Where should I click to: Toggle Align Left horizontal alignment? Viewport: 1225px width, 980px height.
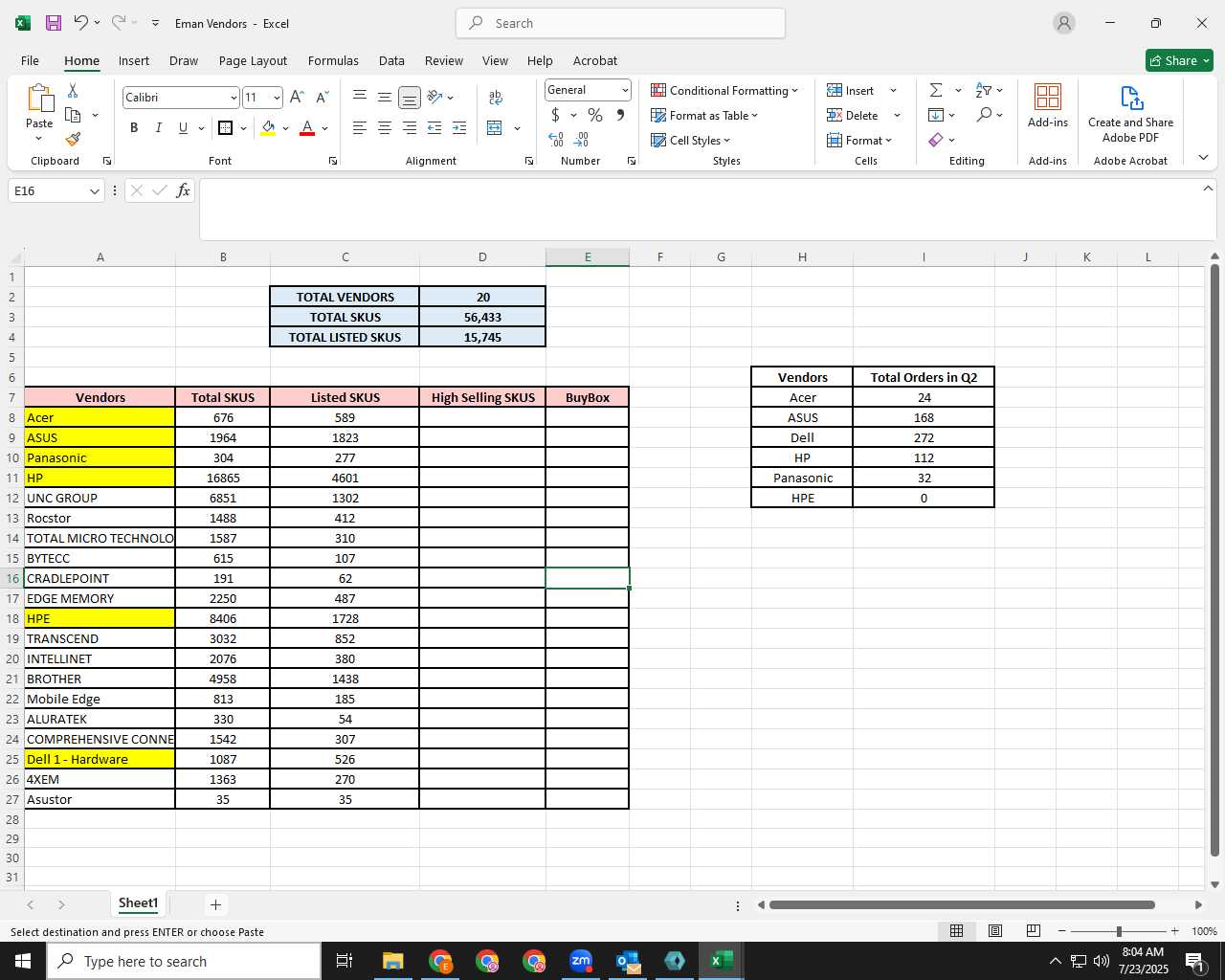(x=360, y=128)
